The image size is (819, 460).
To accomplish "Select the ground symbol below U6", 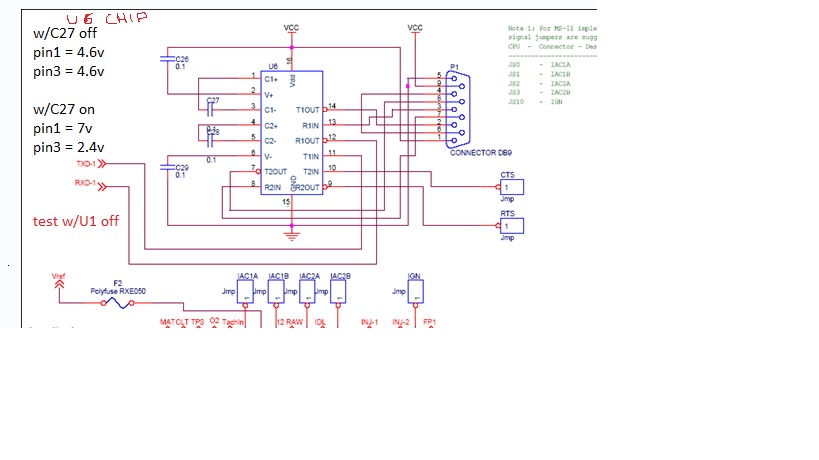I will (291, 236).
